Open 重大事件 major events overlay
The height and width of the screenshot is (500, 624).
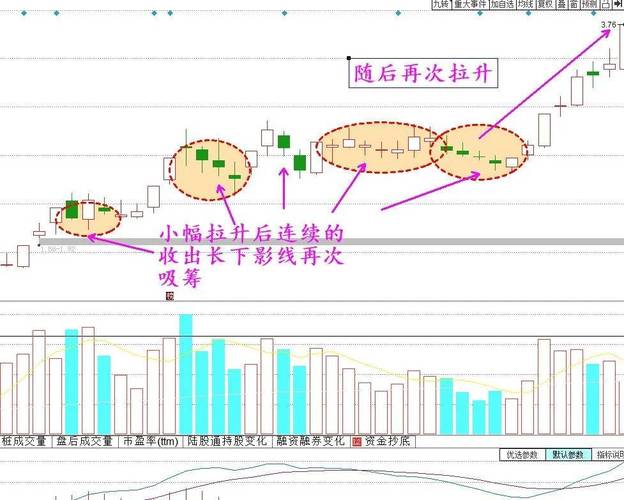click(x=469, y=5)
